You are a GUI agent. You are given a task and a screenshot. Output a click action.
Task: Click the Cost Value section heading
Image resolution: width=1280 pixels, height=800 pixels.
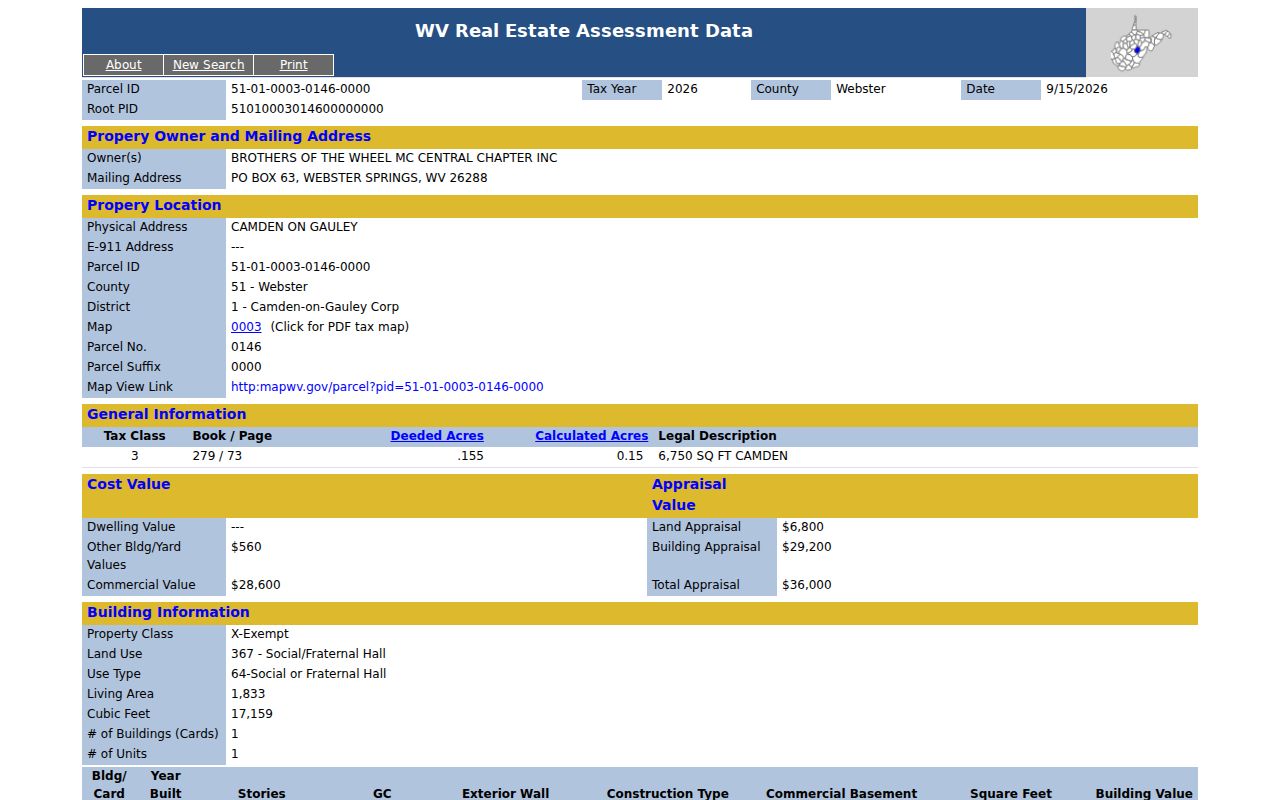[128, 485]
